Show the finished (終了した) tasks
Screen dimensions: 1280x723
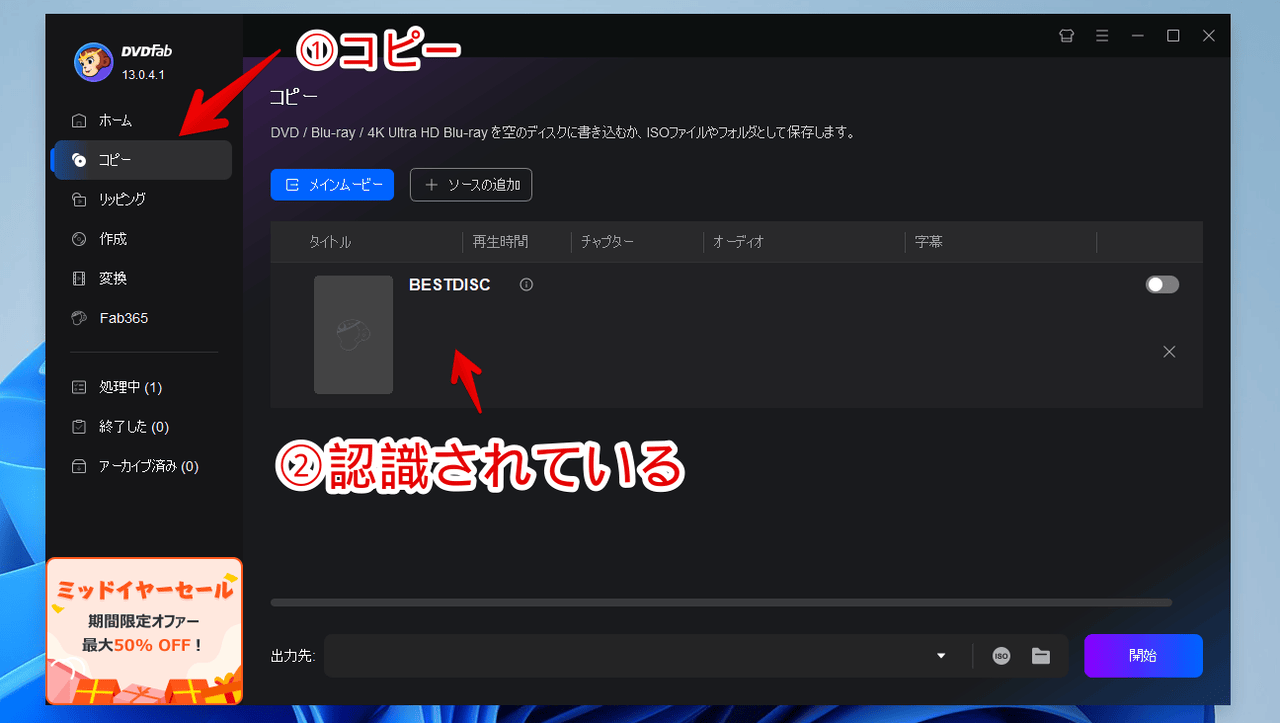pyautogui.click(x=141, y=427)
